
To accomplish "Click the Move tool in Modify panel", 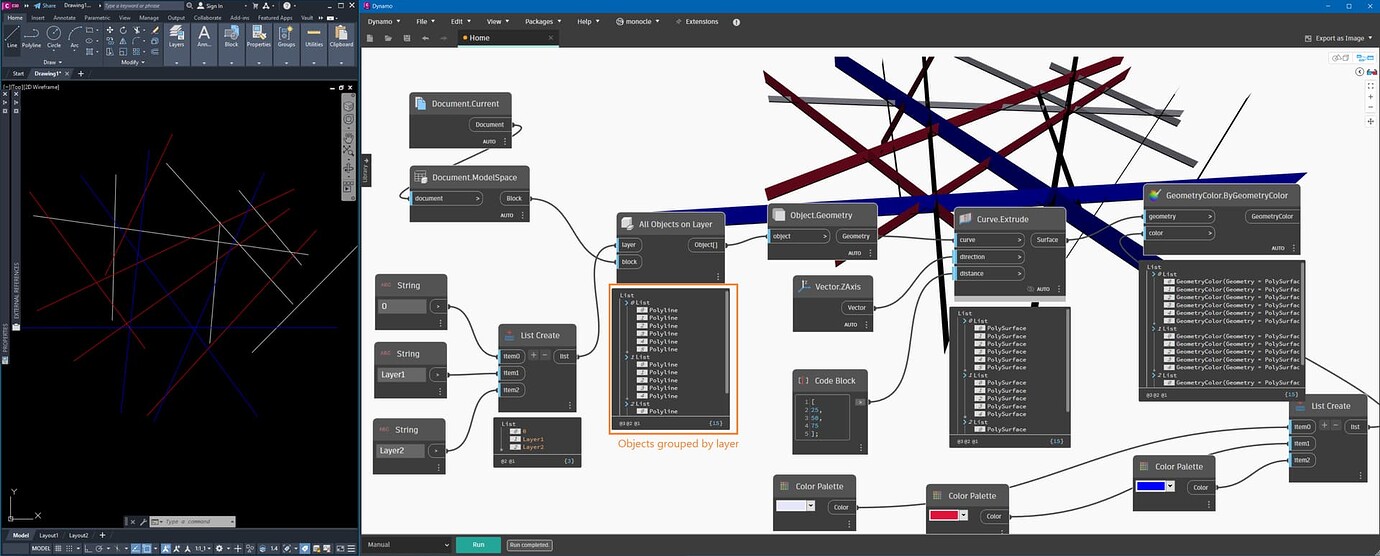I will pyautogui.click(x=108, y=29).
